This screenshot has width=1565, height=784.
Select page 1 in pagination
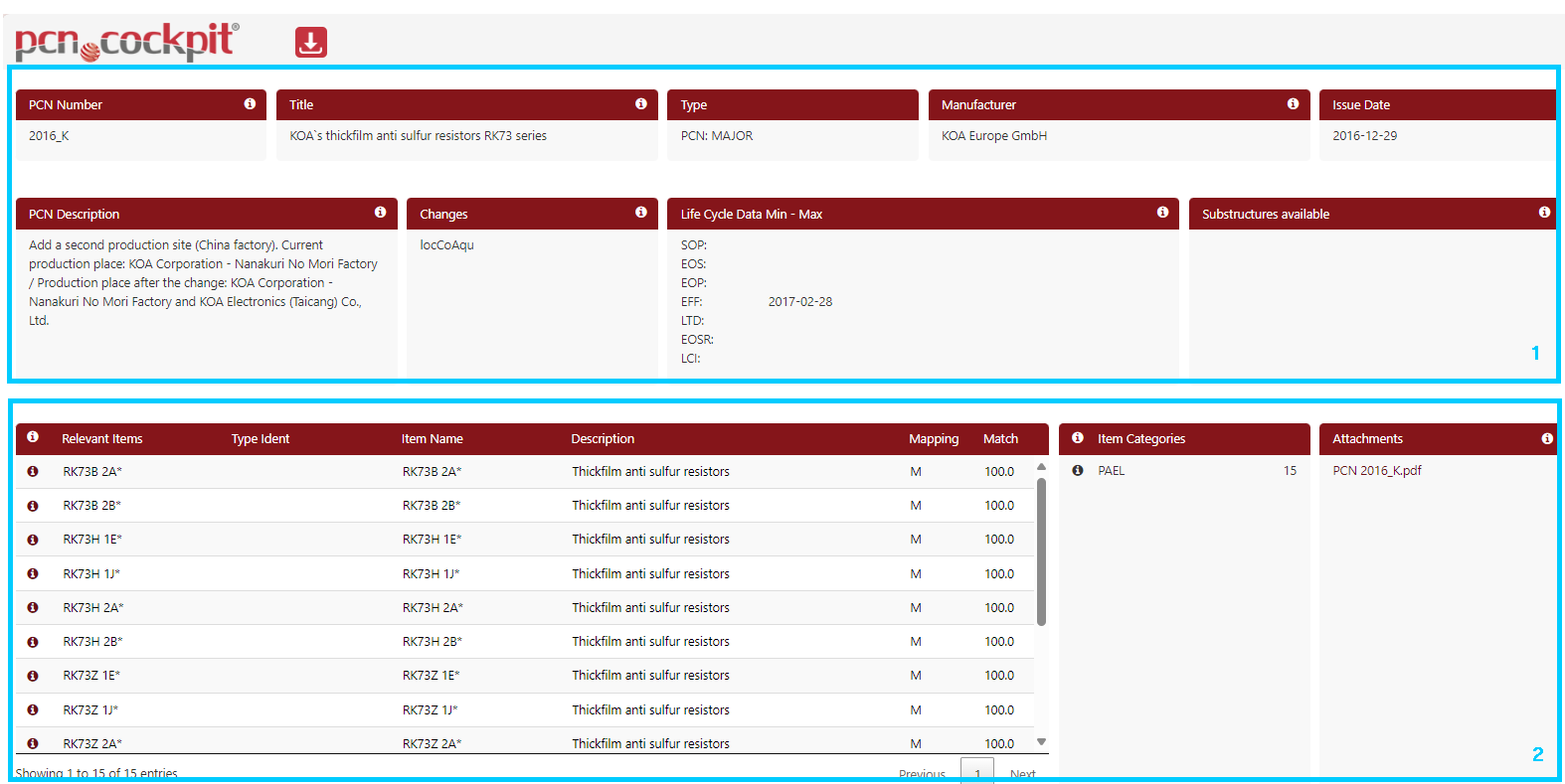point(977,772)
